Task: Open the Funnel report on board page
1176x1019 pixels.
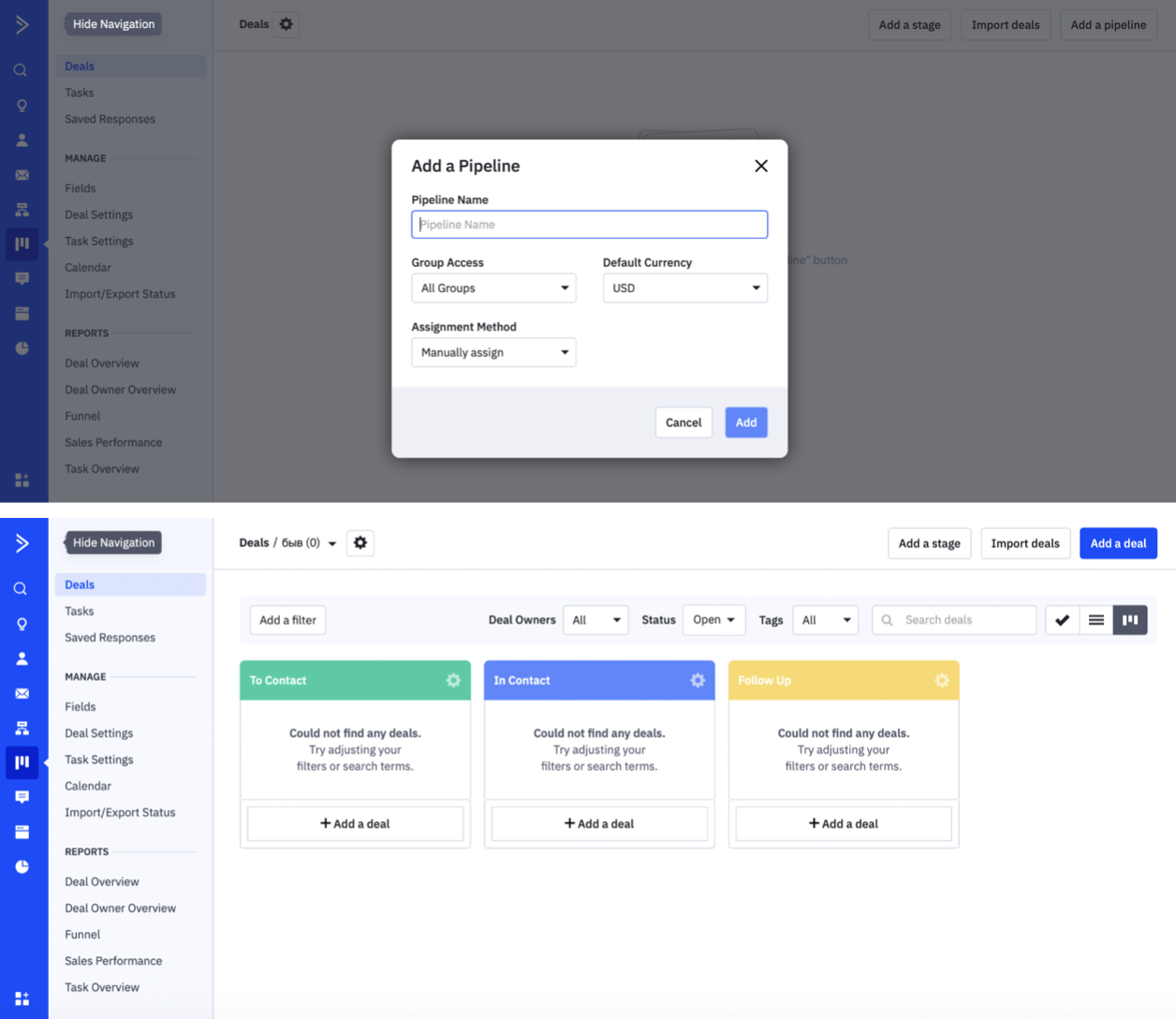Action: tap(82, 935)
